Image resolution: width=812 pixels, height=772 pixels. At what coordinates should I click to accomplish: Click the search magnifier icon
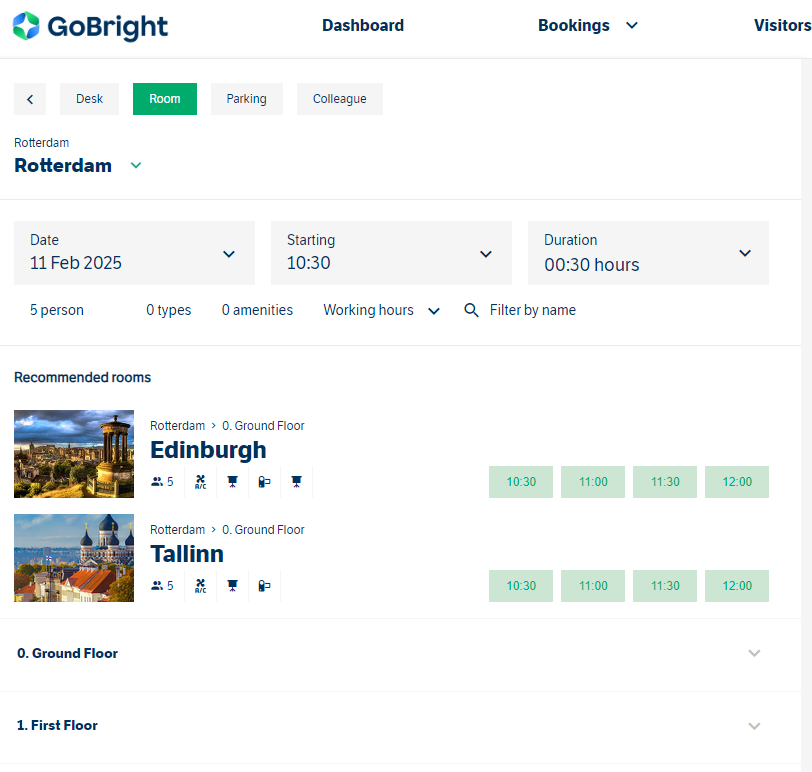(471, 310)
